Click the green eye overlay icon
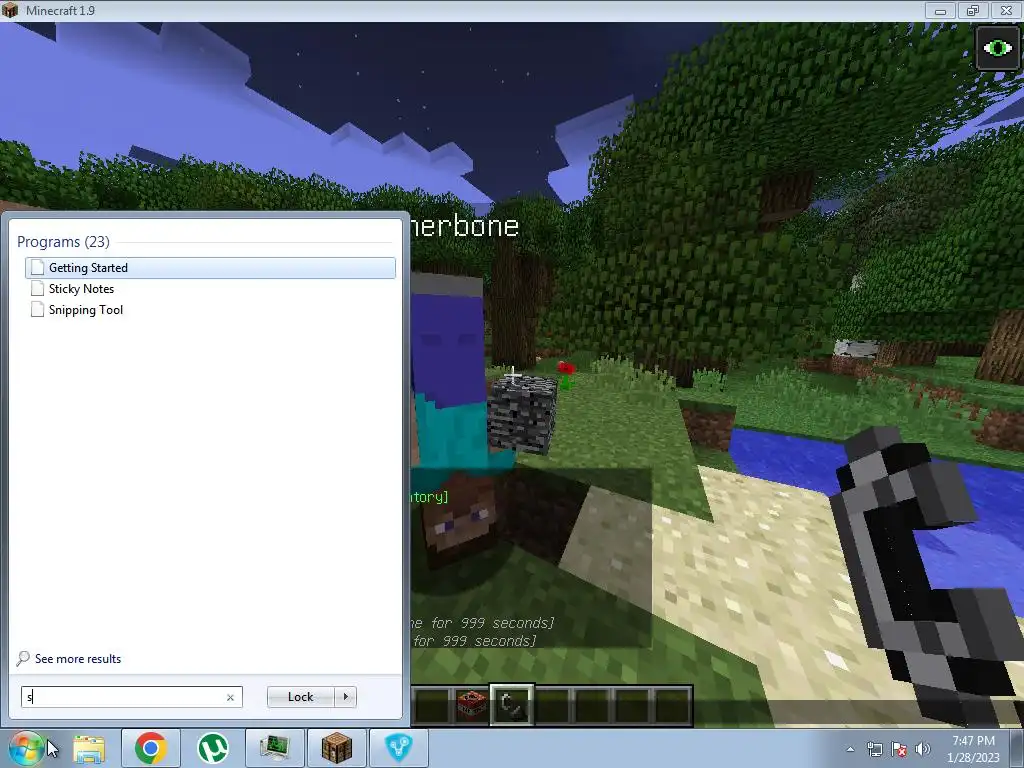Viewport: 1024px width, 768px height. click(997, 48)
